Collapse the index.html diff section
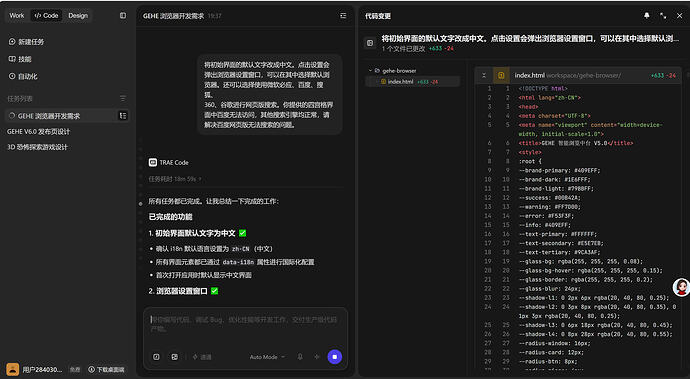 (484, 75)
